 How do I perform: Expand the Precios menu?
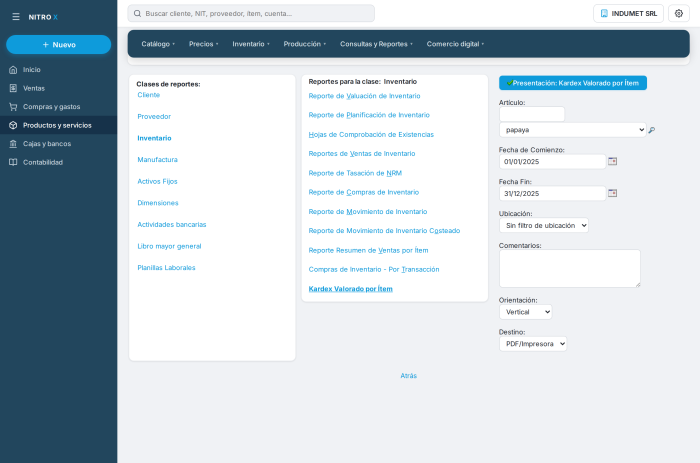(204, 44)
